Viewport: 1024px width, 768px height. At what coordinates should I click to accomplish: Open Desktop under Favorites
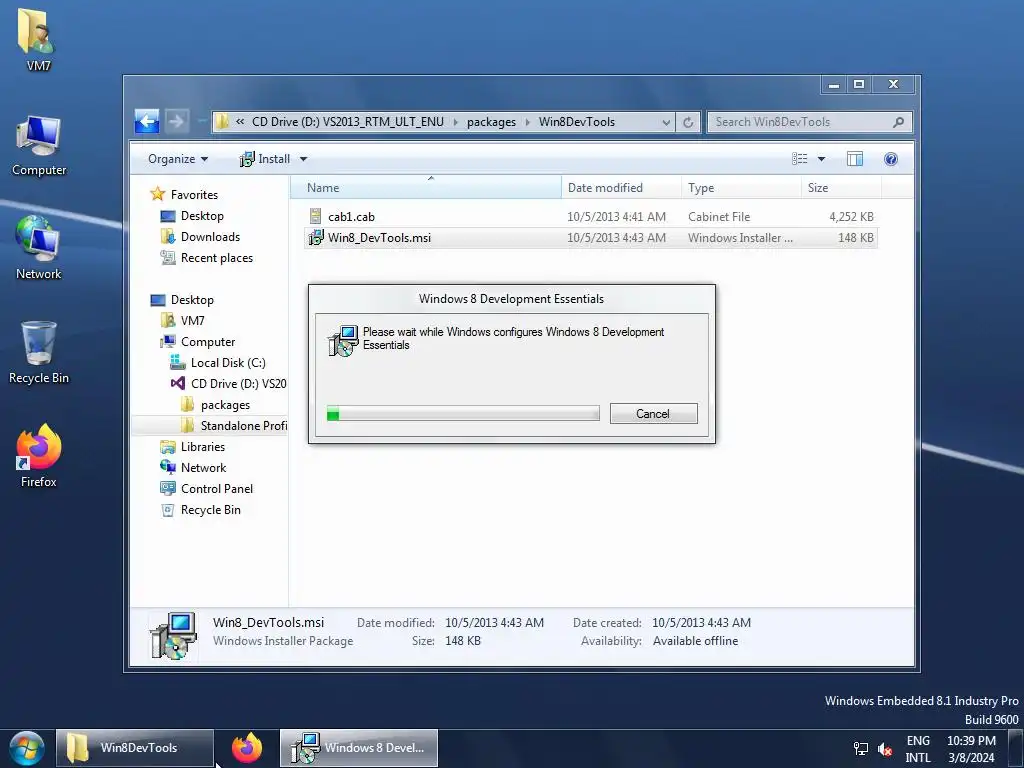click(x=202, y=216)
